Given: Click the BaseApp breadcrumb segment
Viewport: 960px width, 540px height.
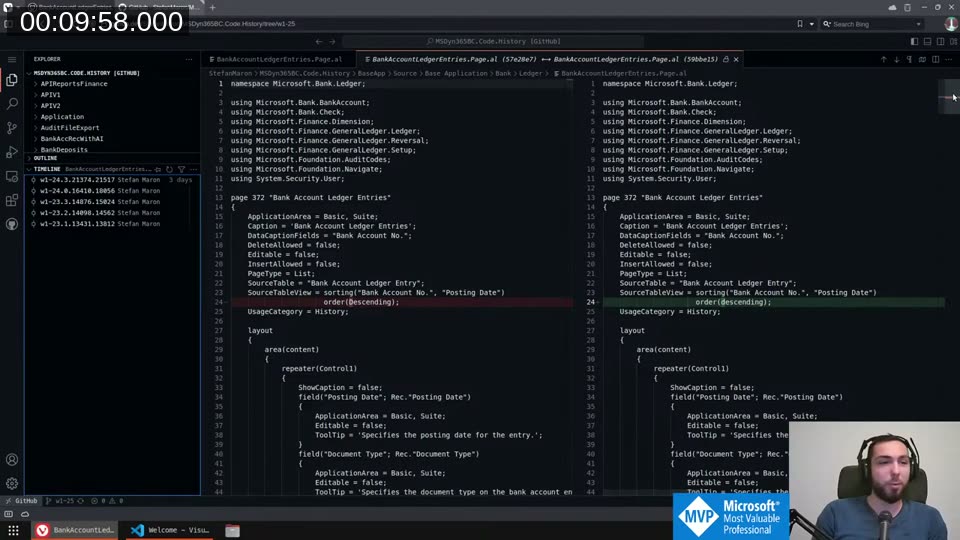Looking at the screenshot, I should 371,73.
